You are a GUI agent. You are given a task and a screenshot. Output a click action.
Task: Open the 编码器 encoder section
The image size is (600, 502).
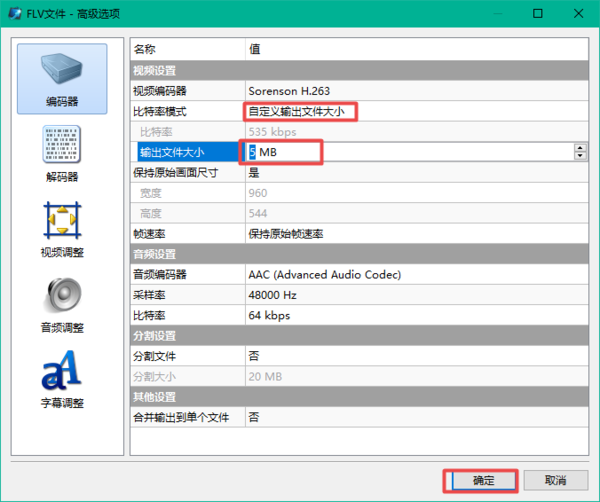[x=62, y=79]
